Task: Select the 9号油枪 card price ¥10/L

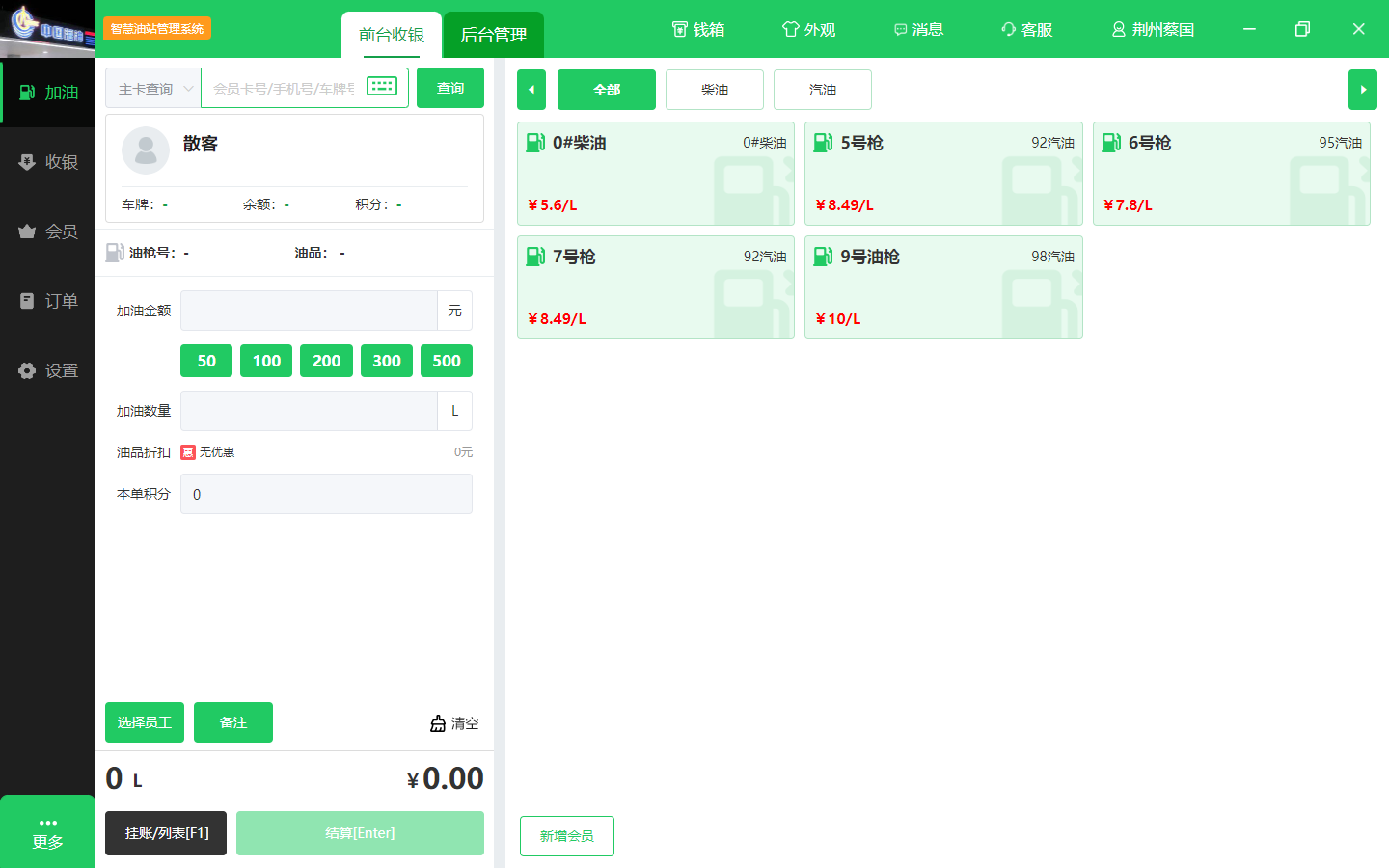Action: [x=838, y=319]
